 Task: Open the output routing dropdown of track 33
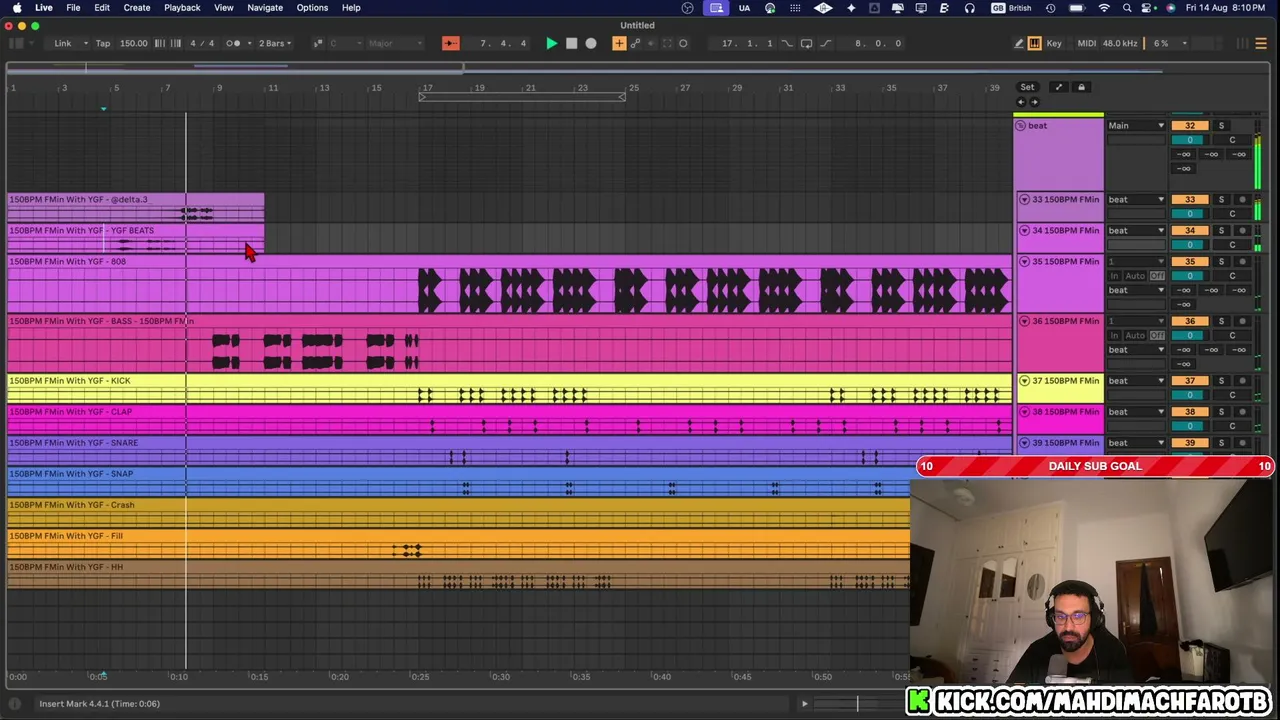(x=1136, y=200)
